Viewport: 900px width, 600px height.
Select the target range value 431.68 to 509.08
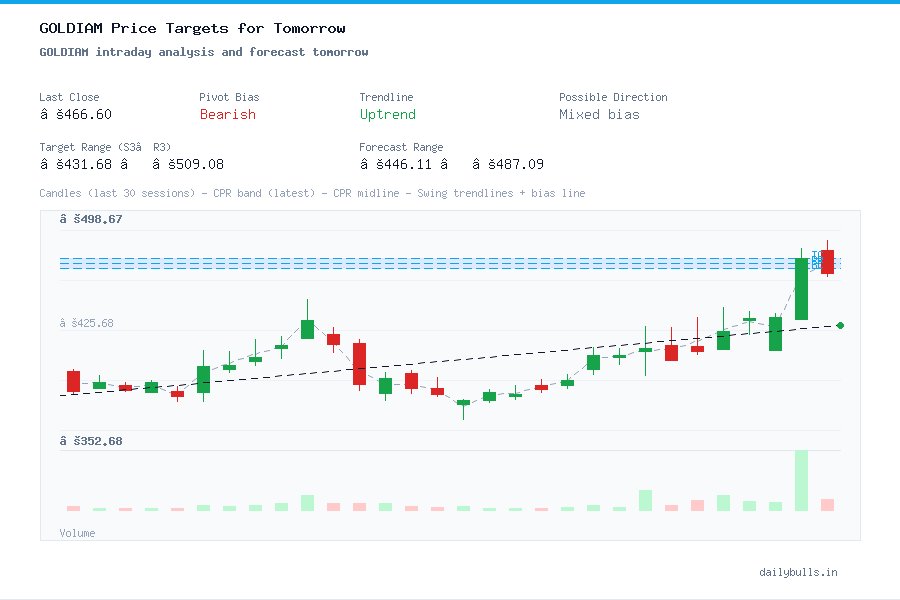(131, 164)
